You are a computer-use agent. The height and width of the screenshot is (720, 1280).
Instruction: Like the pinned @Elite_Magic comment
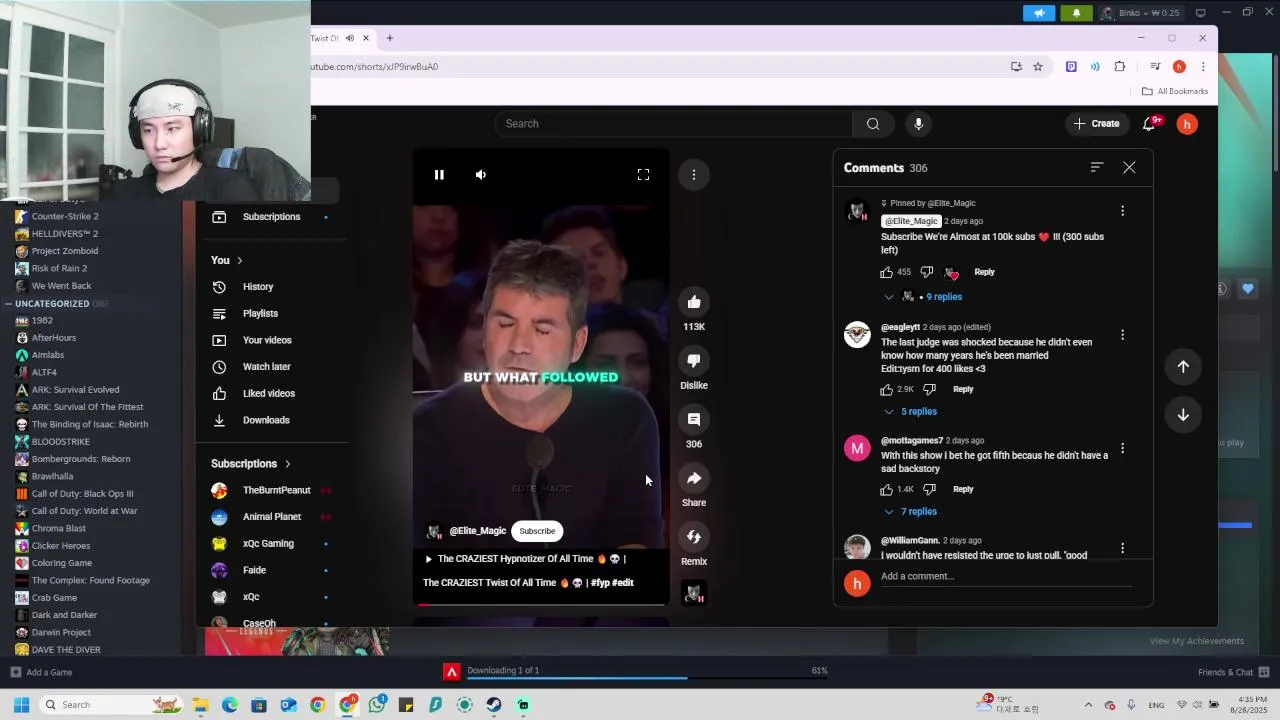[886, 272]
